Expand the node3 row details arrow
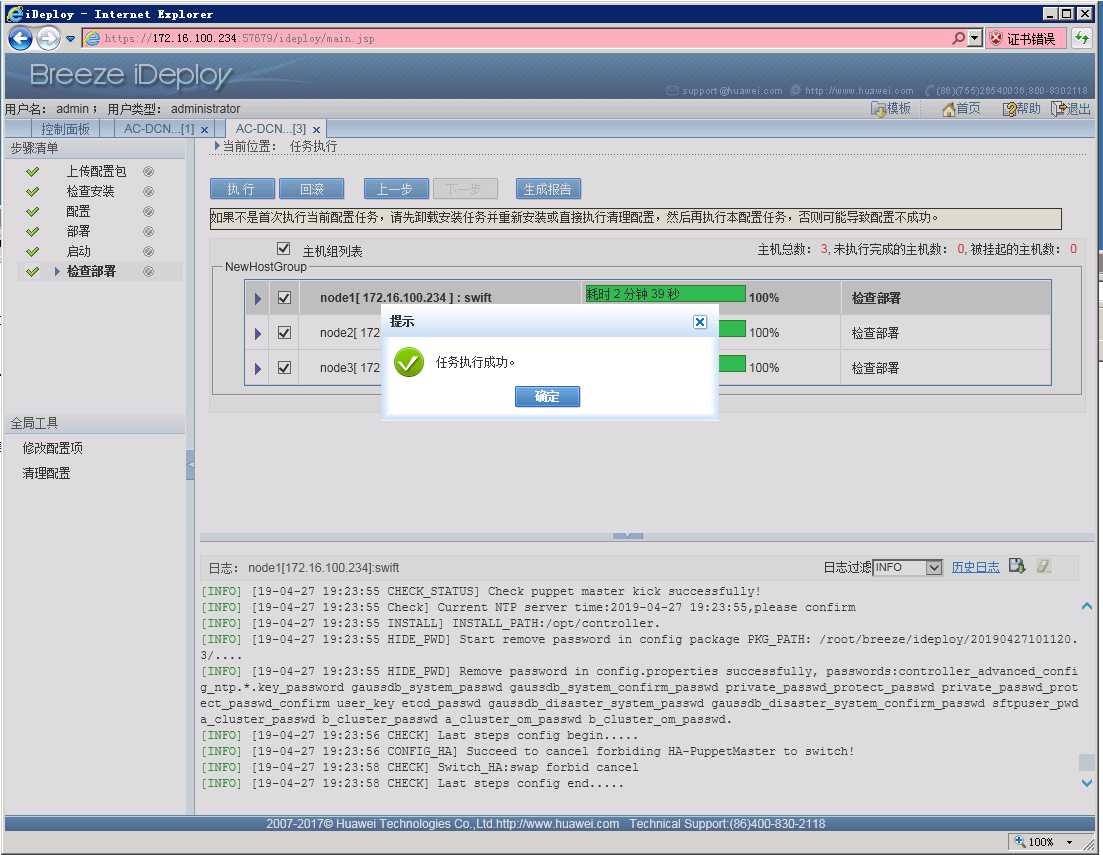The height and width of the screenshot is (855, 1103). click(258, 369)
